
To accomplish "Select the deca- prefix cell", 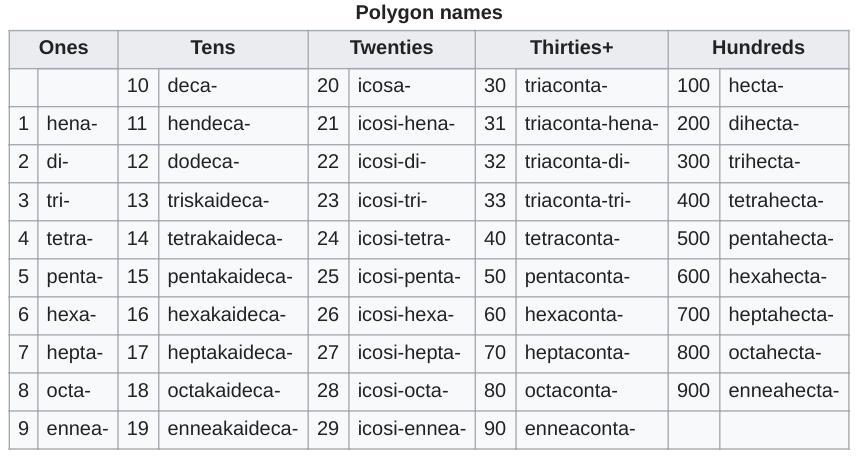I will 192,86.
